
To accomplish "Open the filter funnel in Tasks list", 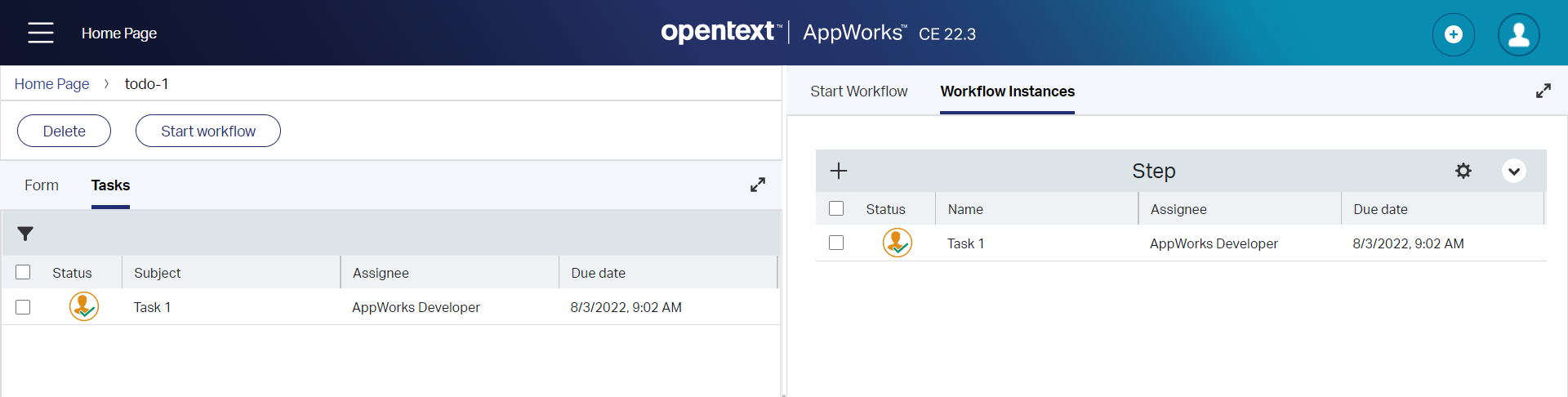I will pos(25,234).
